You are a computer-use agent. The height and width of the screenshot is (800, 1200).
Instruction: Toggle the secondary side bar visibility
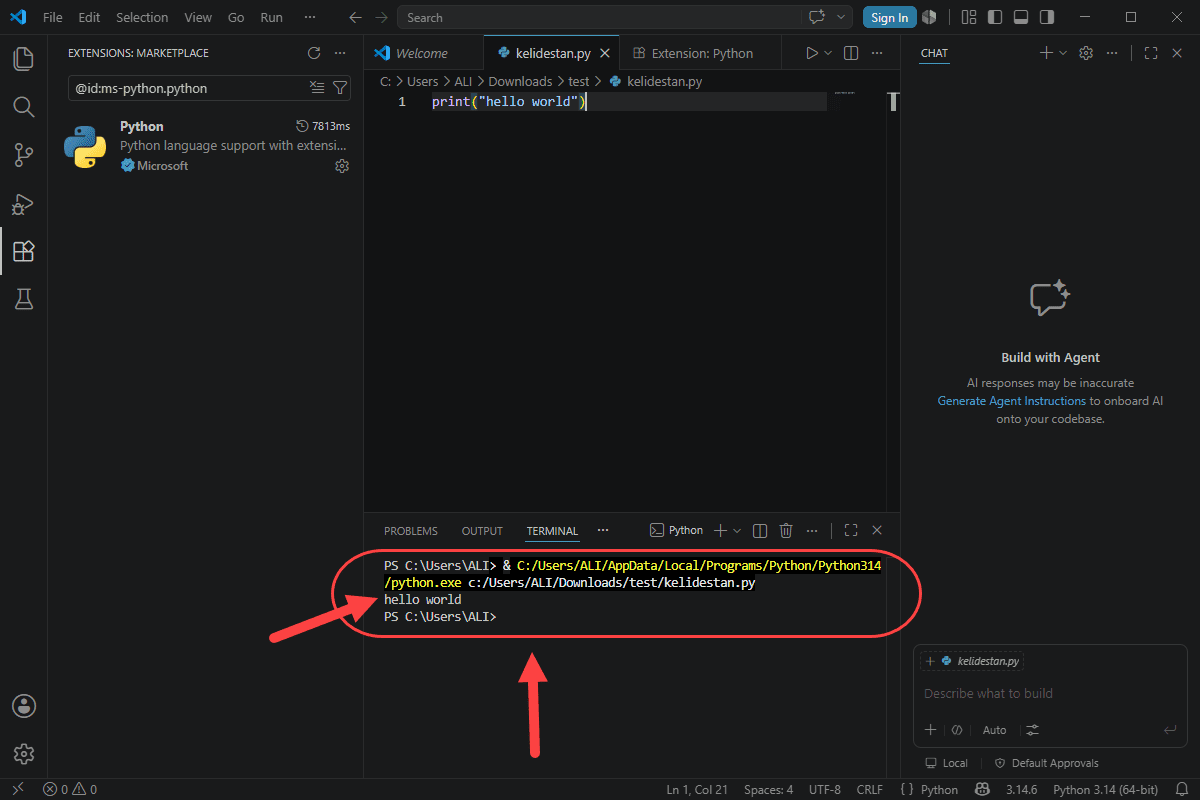[x=1047, y=17]
